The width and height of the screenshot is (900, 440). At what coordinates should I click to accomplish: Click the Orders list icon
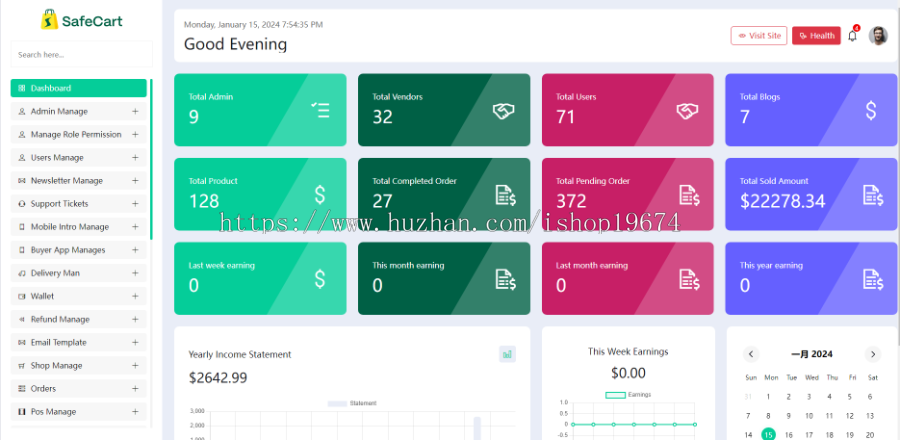[22, 388]
